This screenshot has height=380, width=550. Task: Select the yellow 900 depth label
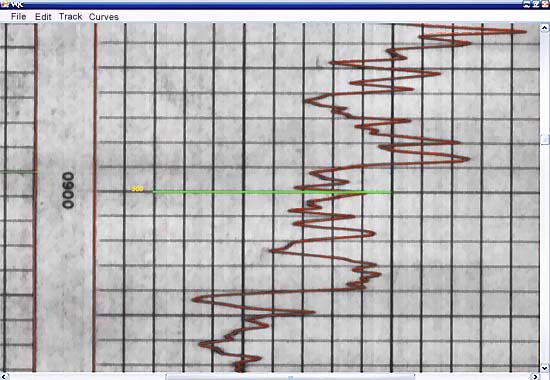point(137,189)
